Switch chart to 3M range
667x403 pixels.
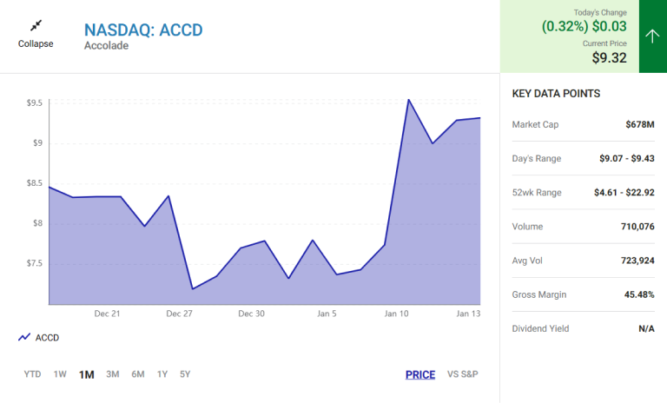coord(112,375)
